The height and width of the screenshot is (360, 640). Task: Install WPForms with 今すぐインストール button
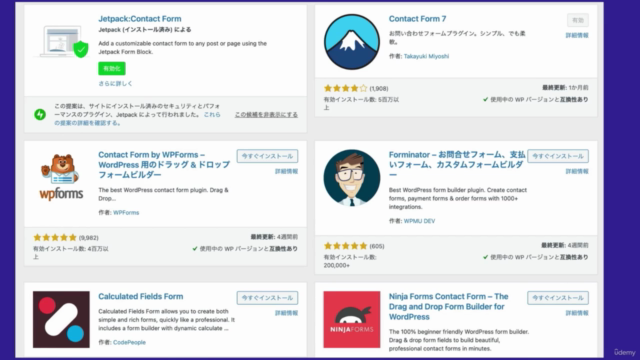(267, 156)
